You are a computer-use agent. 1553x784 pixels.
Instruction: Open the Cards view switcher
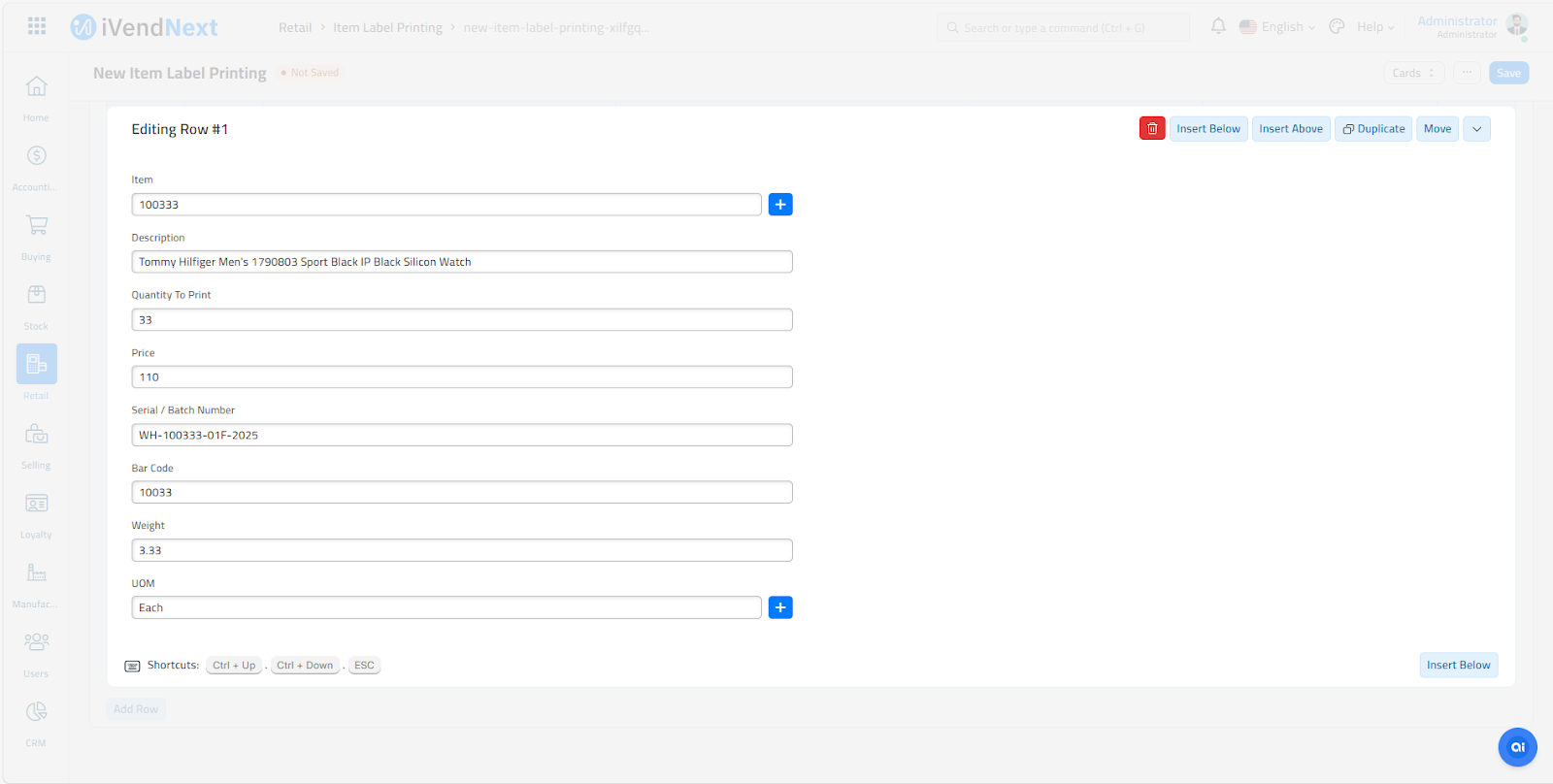(1413, 73)
